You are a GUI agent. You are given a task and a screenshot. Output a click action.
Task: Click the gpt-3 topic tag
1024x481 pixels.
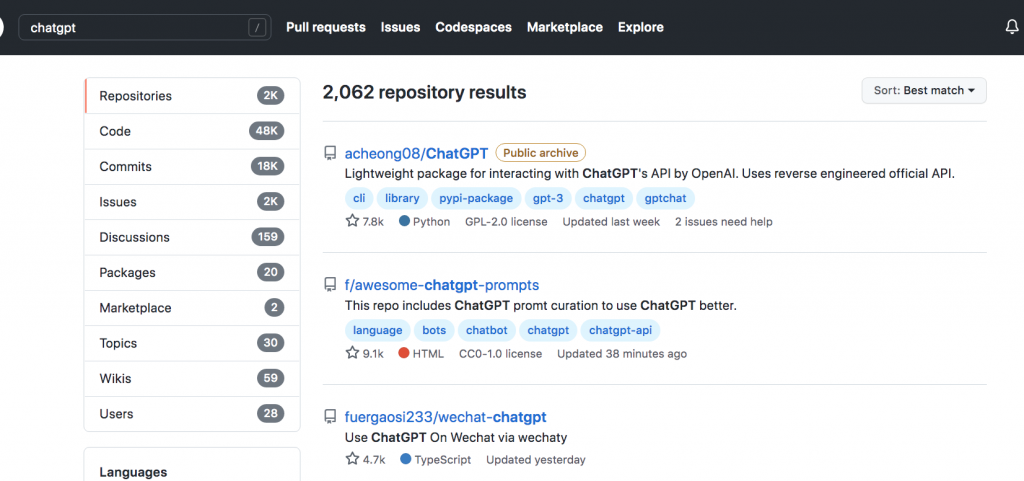548,198
